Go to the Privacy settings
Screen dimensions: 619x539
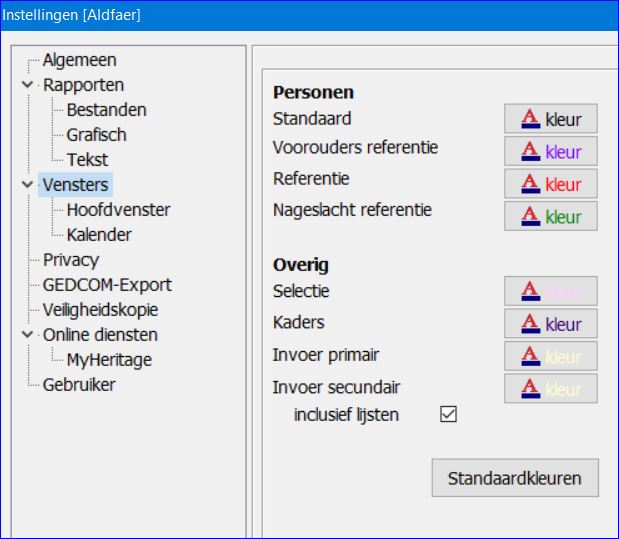[70, 260]
